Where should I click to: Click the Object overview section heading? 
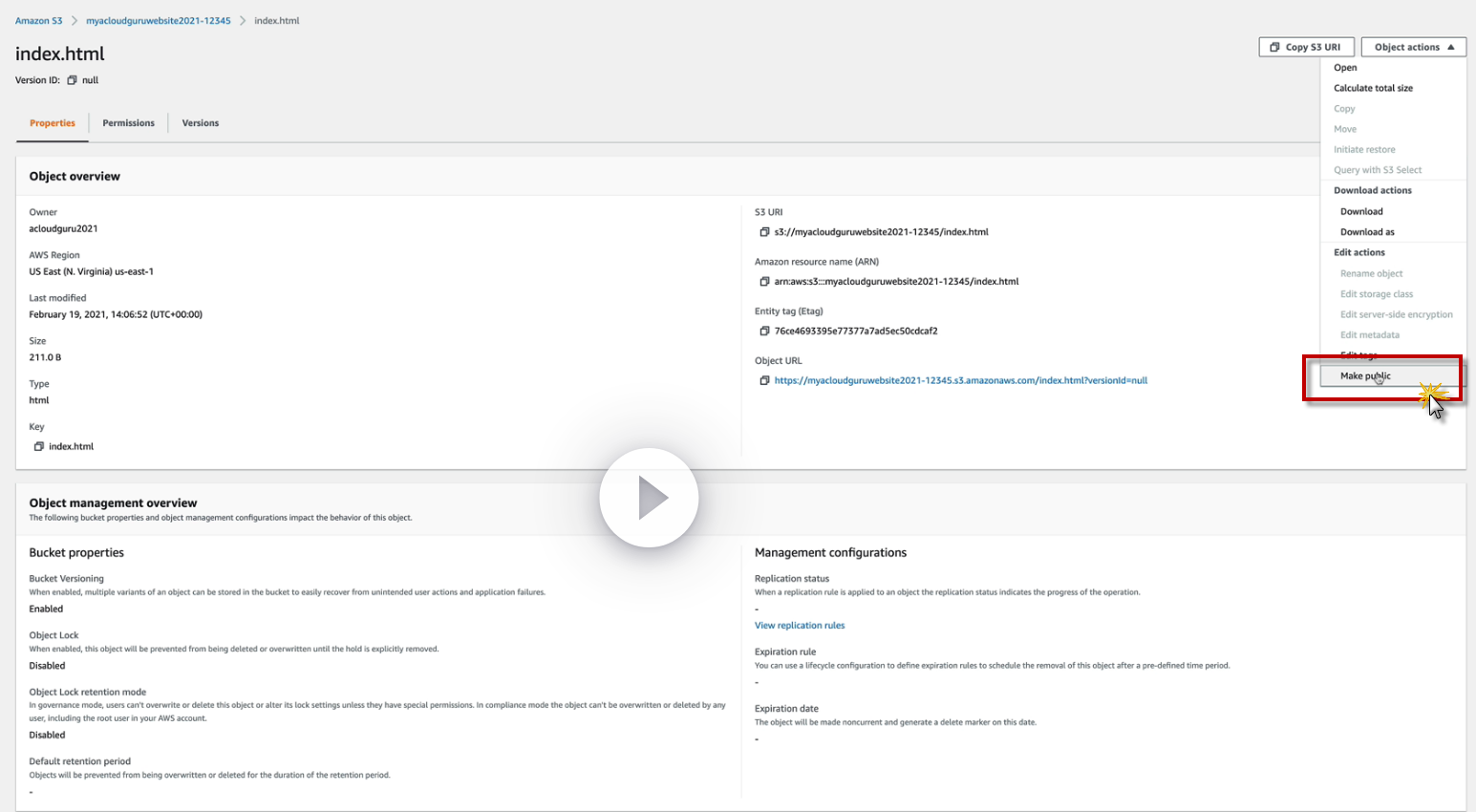pos(75,177)
